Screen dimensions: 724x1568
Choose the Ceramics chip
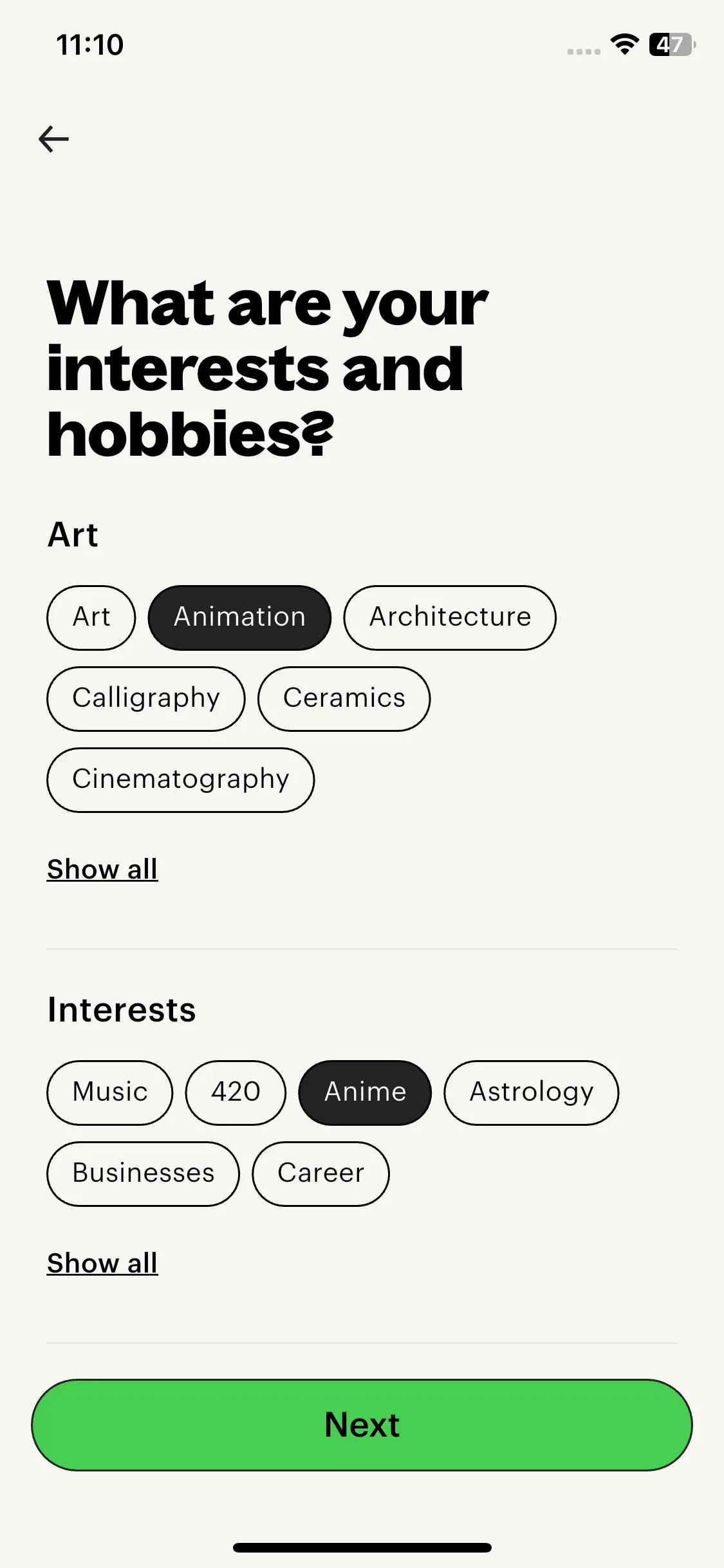[x=344, y=698]
